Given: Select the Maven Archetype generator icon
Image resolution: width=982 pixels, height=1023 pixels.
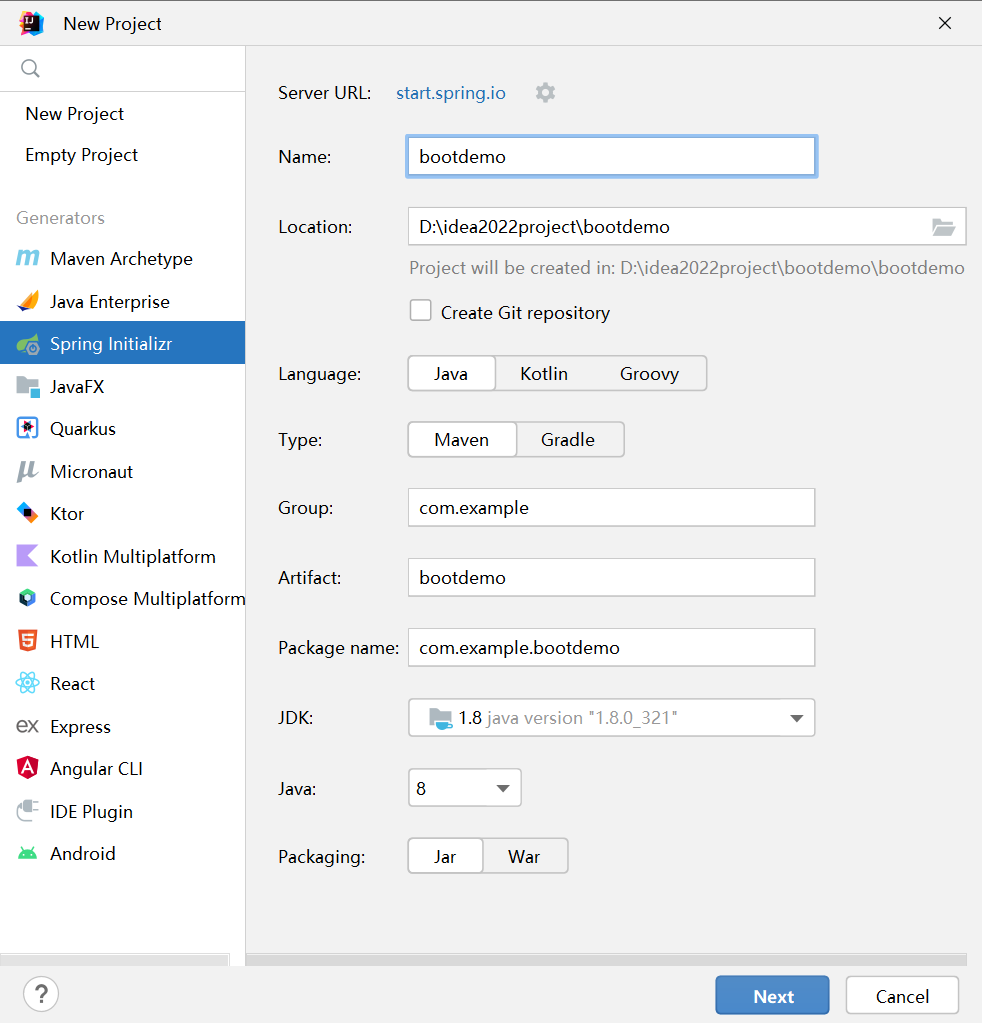Looking at the screenshot, I should pos(27,258).
